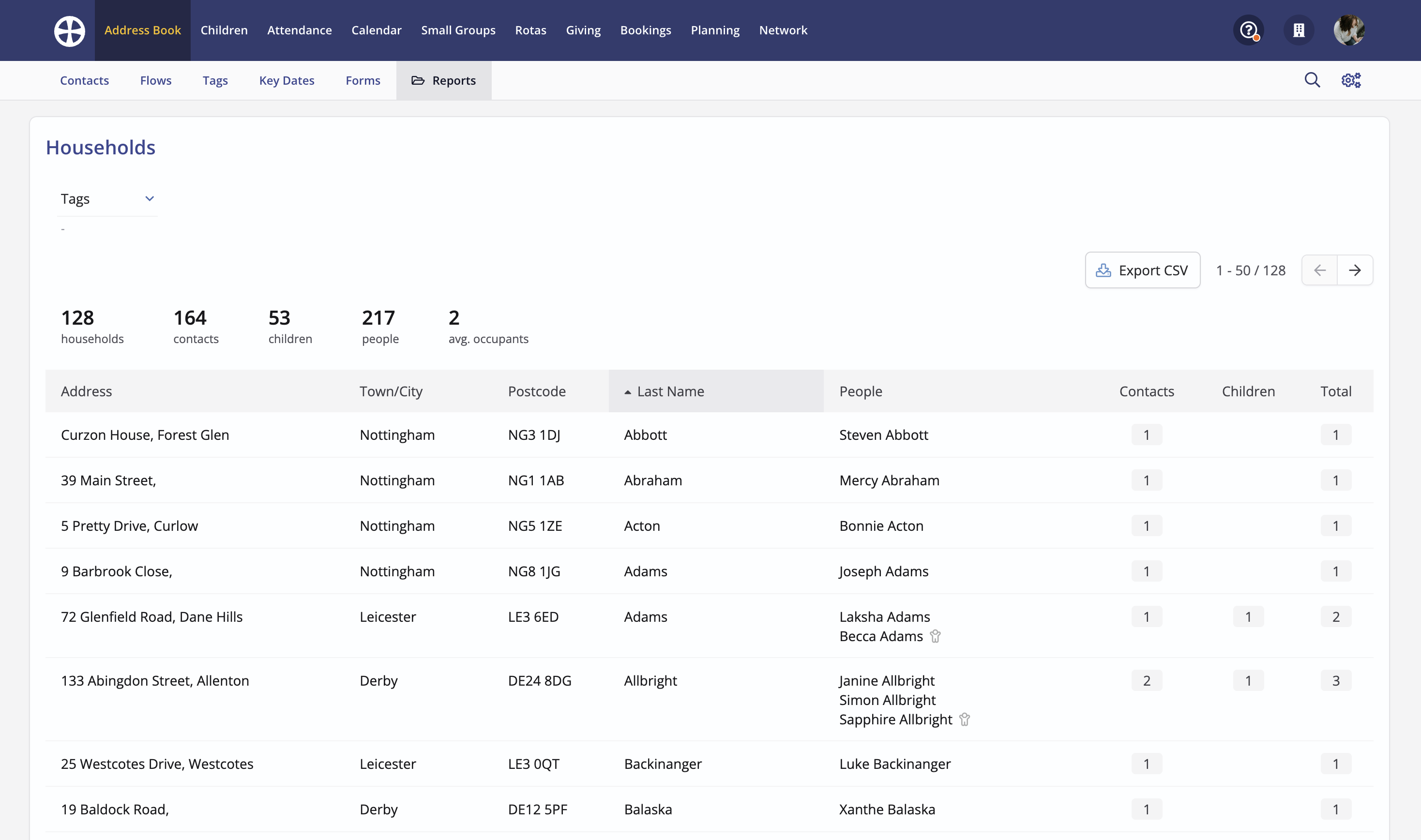Click postcode NG5 1ZE
Screen dimensions: 1421x840
pos(535,526)
